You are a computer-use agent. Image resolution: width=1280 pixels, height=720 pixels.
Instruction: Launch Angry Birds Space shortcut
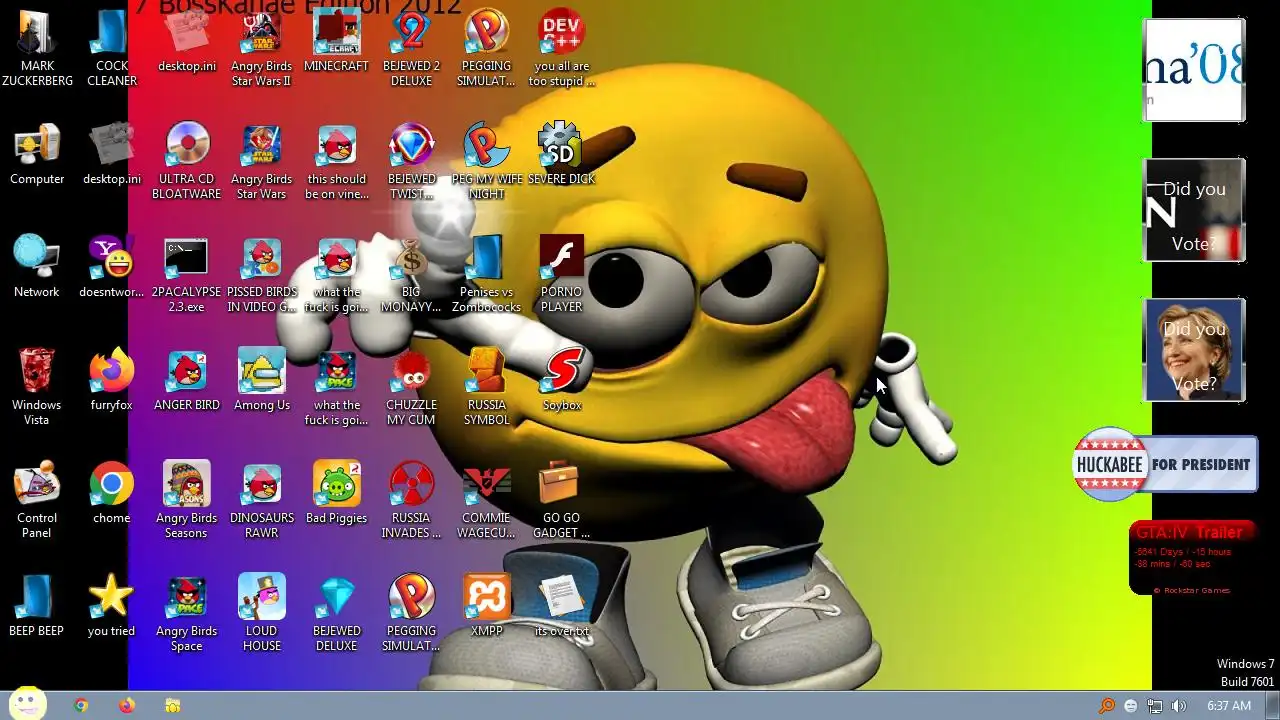tap(187, 613)
